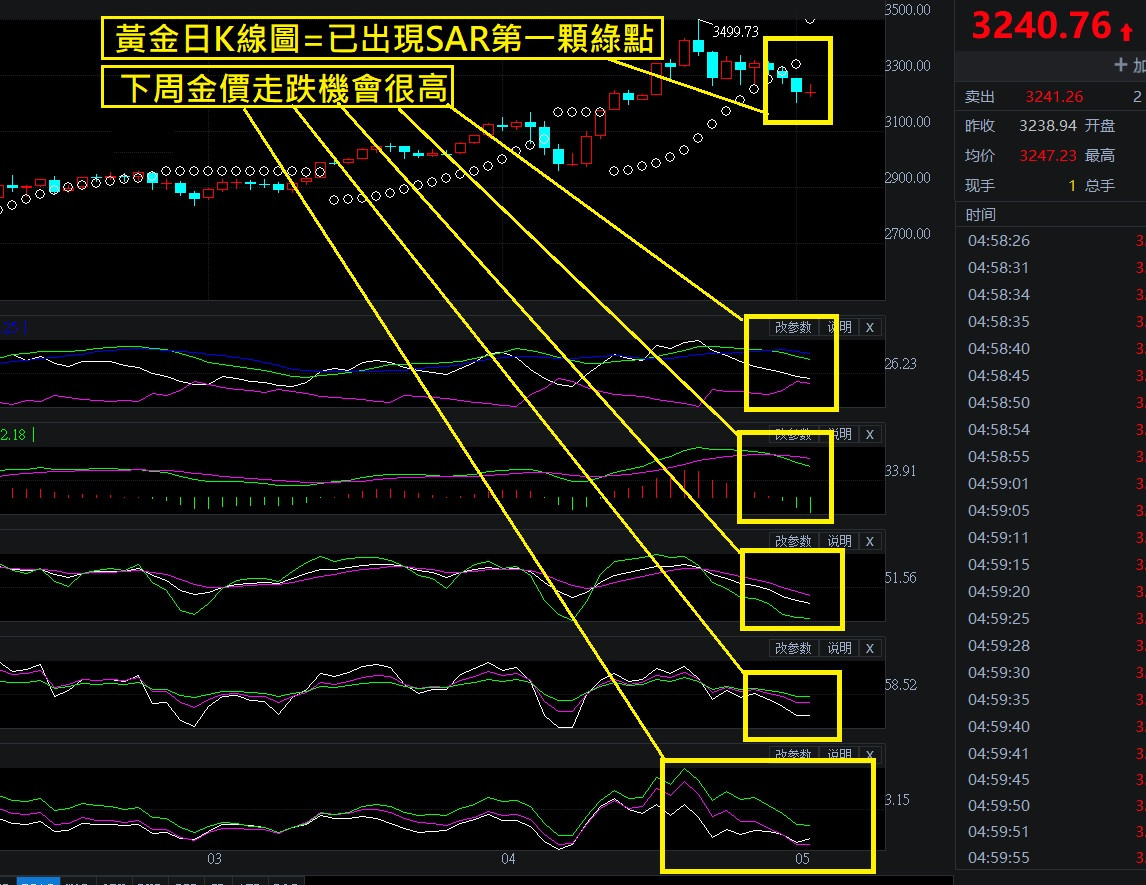Screen dimensions: 1146x885
Task: Close the indicator panel showing value 58.52
Action: click(869, 648)
